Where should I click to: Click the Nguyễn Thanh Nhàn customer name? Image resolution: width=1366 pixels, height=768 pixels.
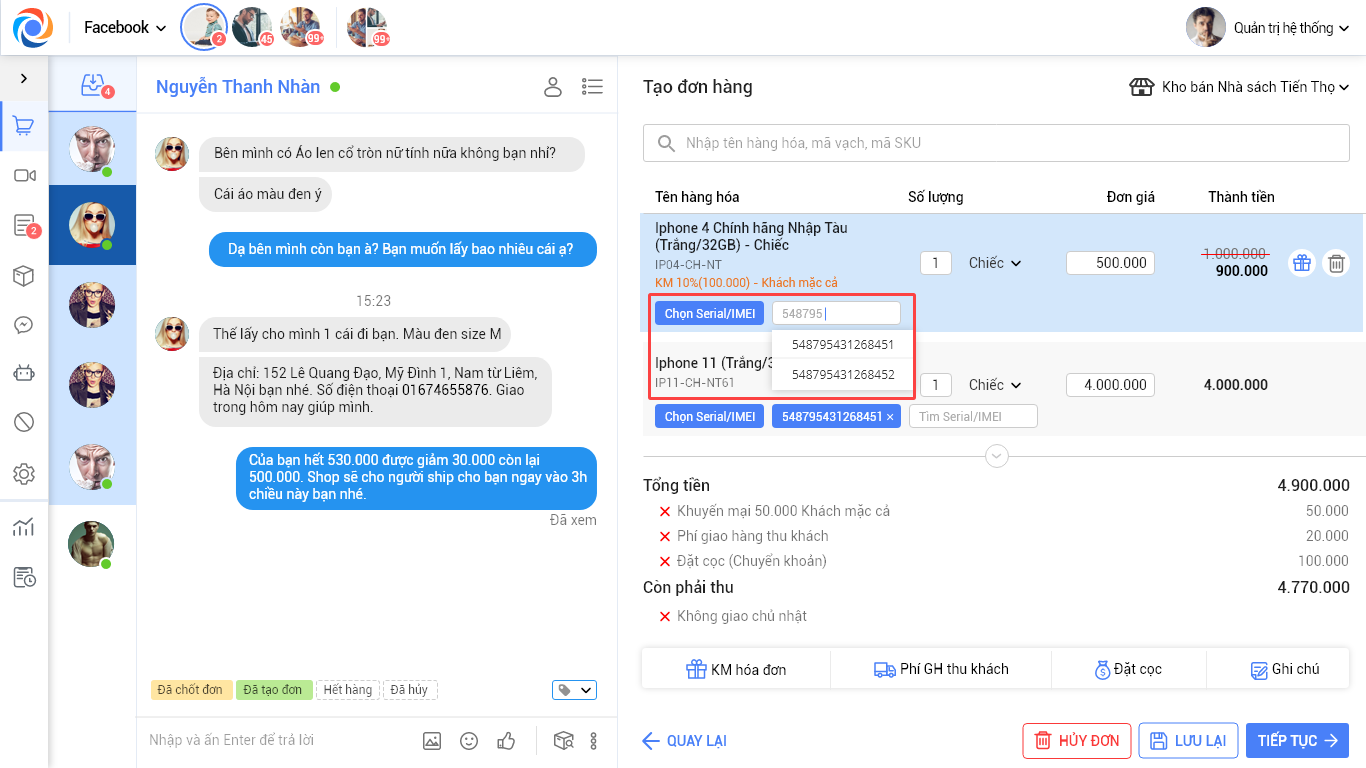238,87
